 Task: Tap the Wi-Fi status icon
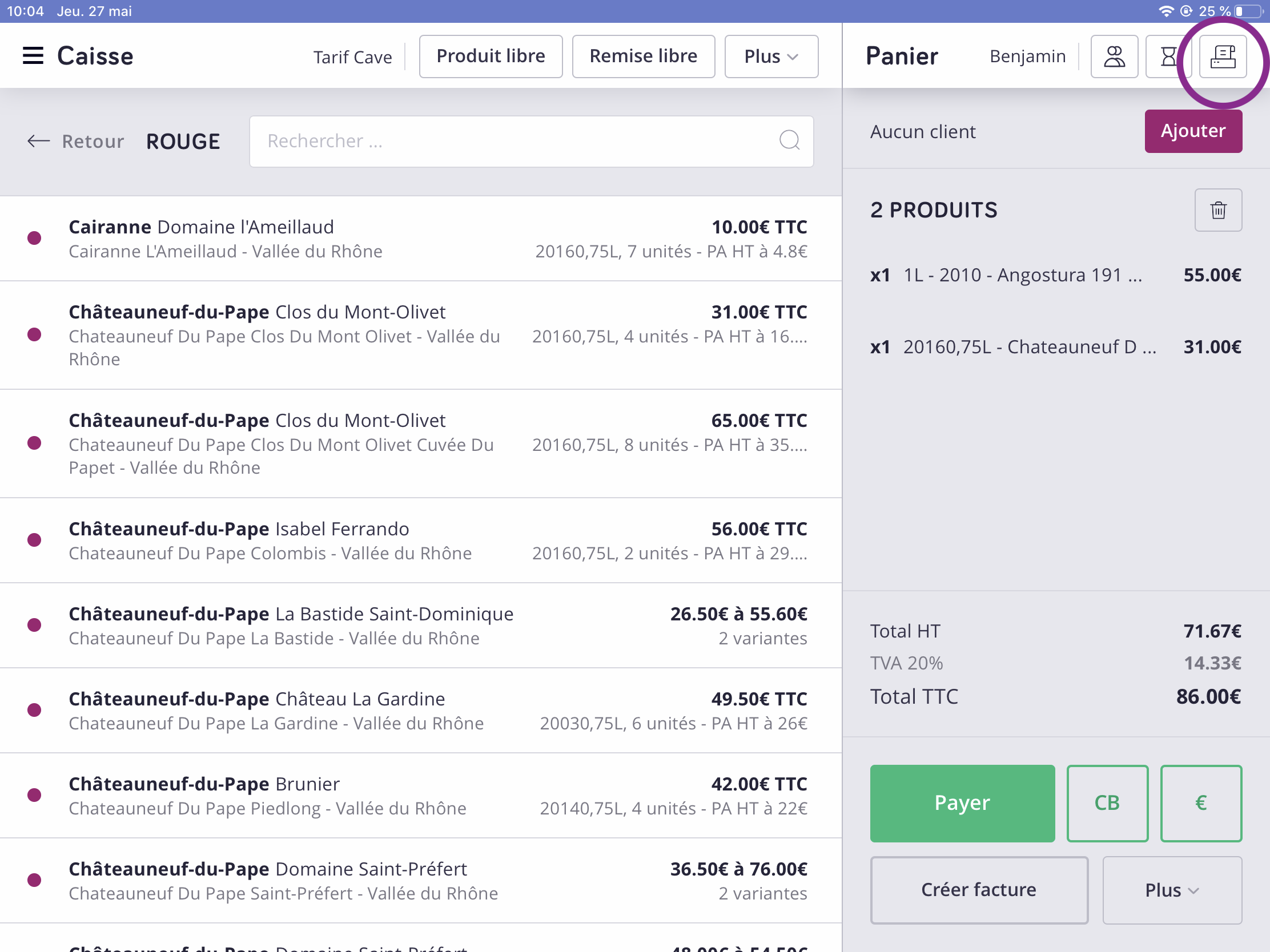pyautogui.click(x=1166, y=11)
